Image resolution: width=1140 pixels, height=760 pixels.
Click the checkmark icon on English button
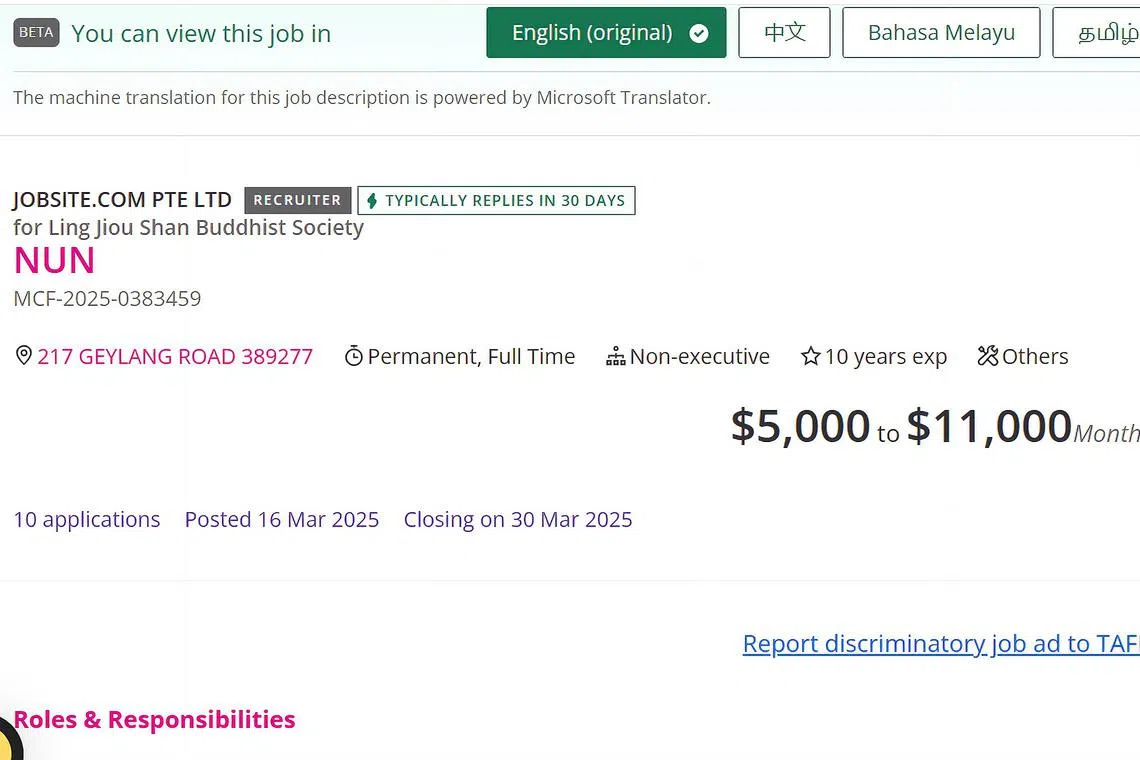click(x=699, y=33)
